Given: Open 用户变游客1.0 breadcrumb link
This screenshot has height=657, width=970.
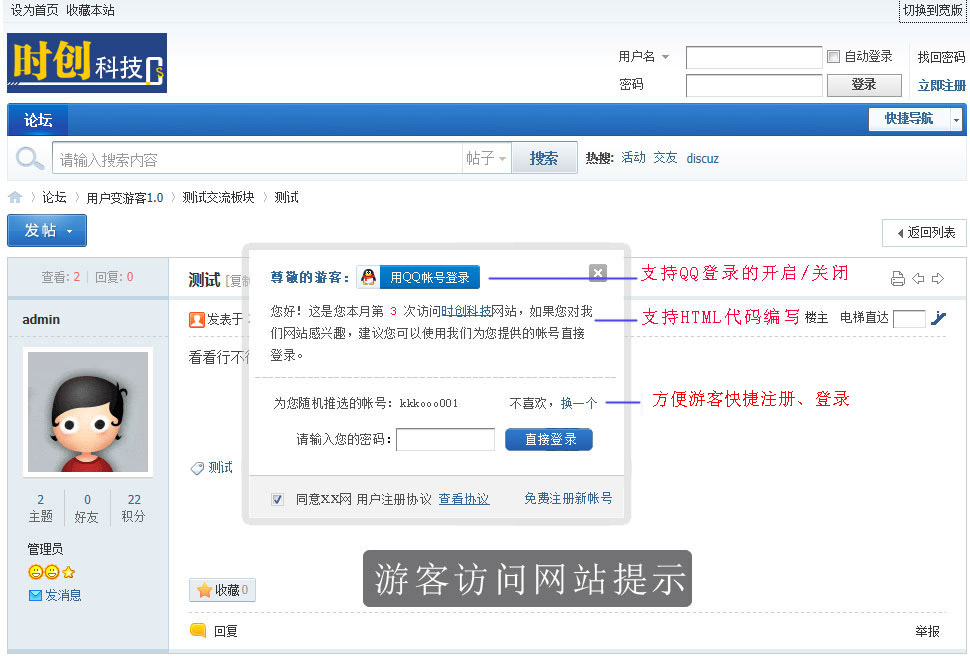Looking at the screenshot, I should (125, 197).
